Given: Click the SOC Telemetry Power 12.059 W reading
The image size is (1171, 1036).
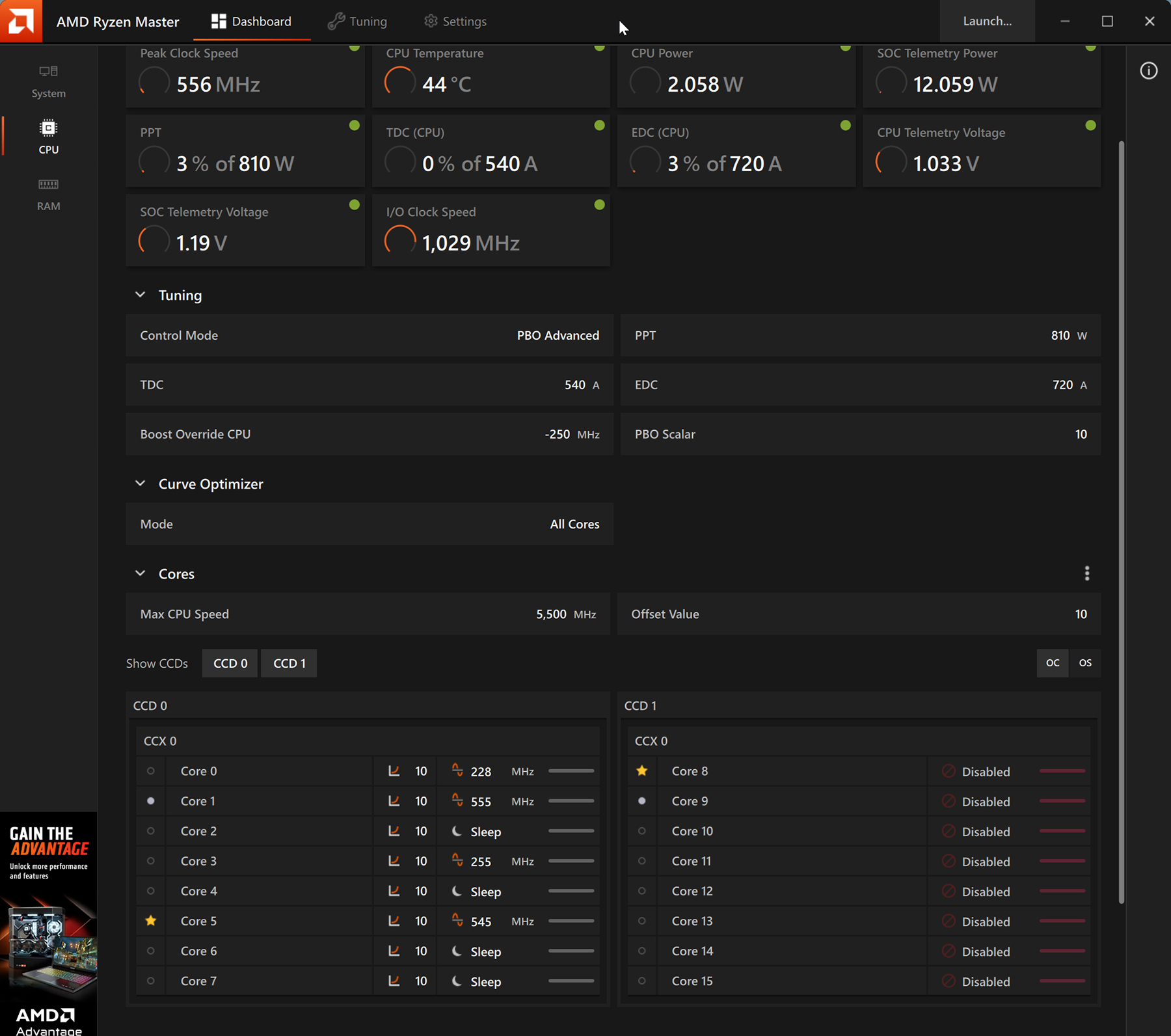Looking at the screenshot, I should [x=955, y=84].
